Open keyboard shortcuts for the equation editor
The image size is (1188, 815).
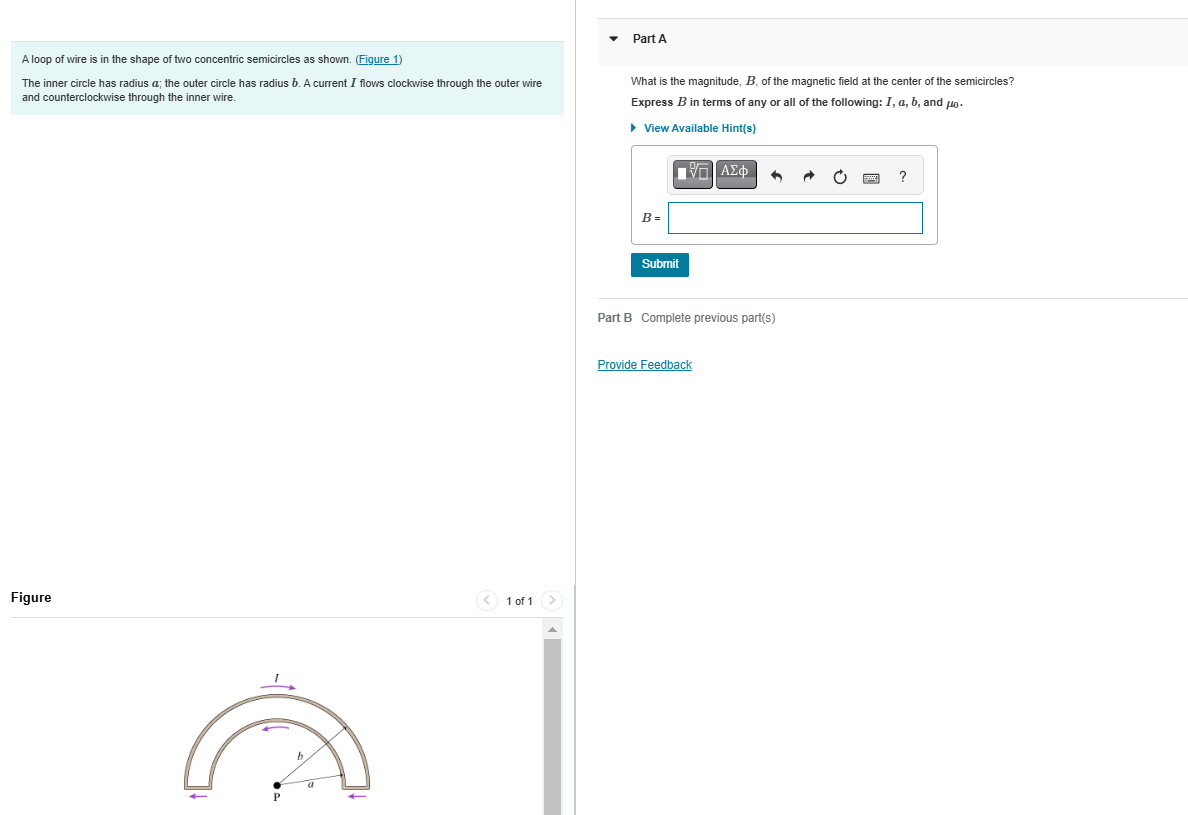[x=870, y=177]
